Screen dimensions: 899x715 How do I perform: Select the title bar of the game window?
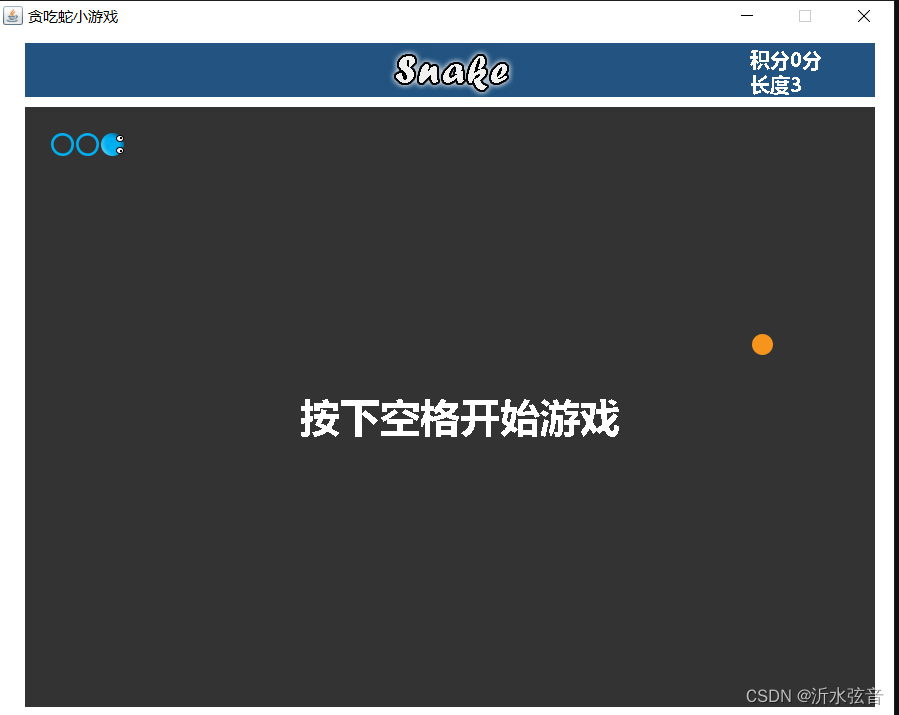(x=400, y=16)
